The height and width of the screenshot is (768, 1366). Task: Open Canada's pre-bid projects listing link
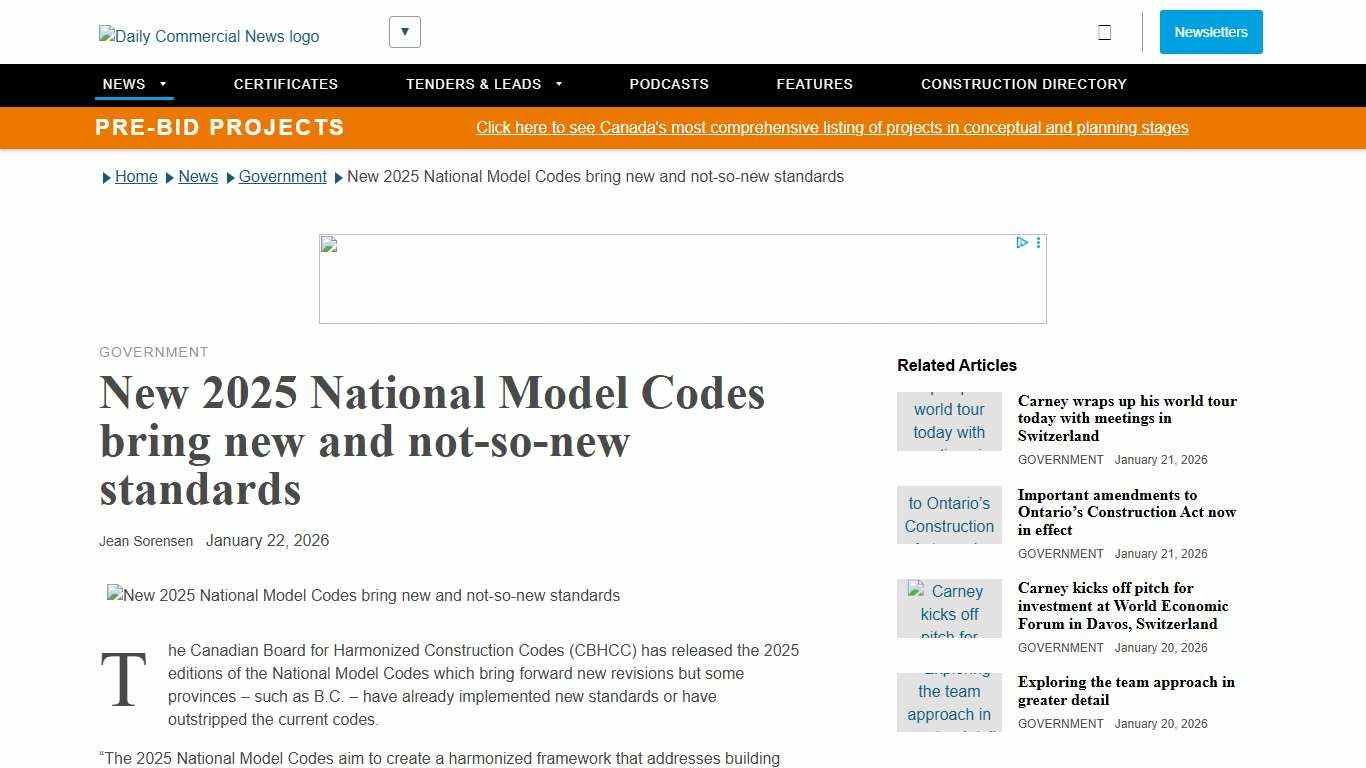832,127
